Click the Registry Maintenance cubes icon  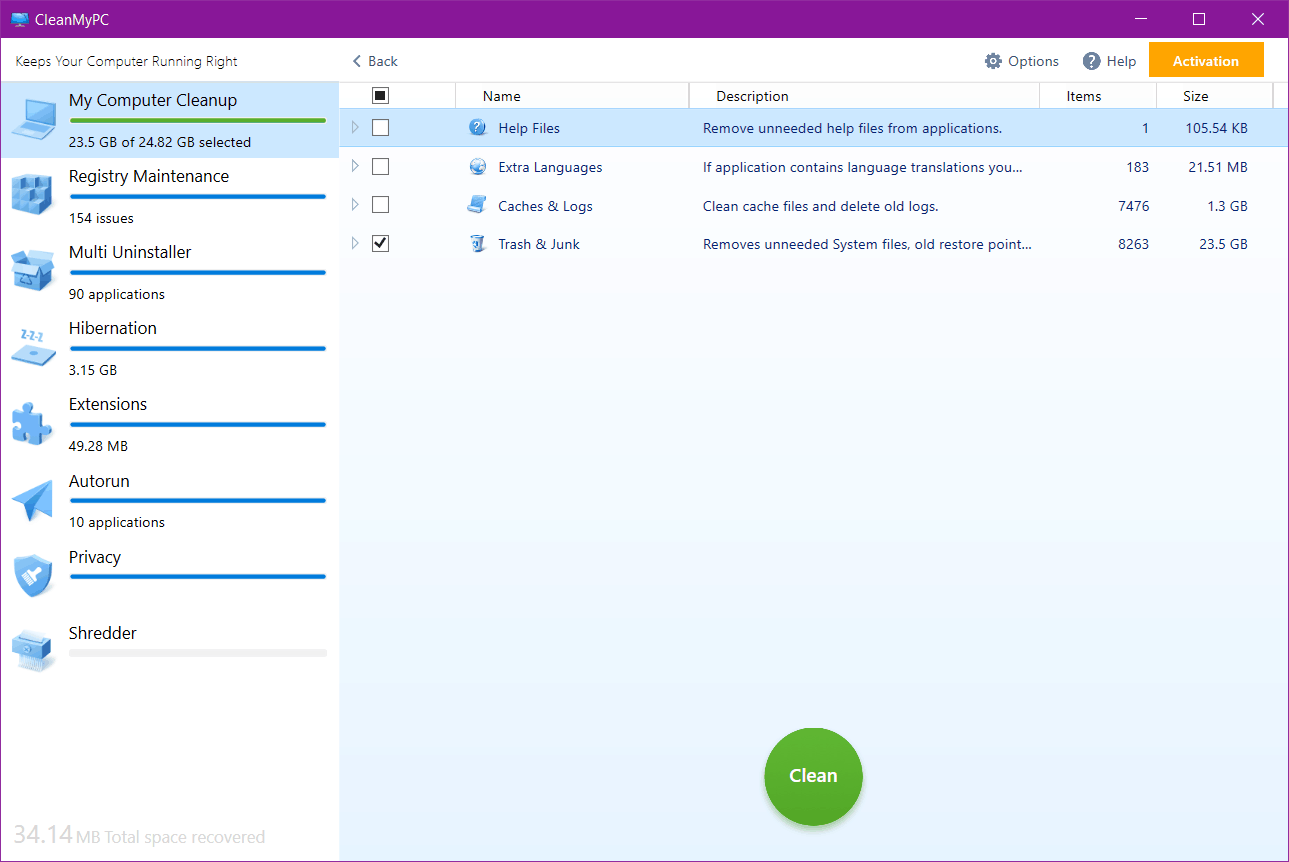coord(33,195)
